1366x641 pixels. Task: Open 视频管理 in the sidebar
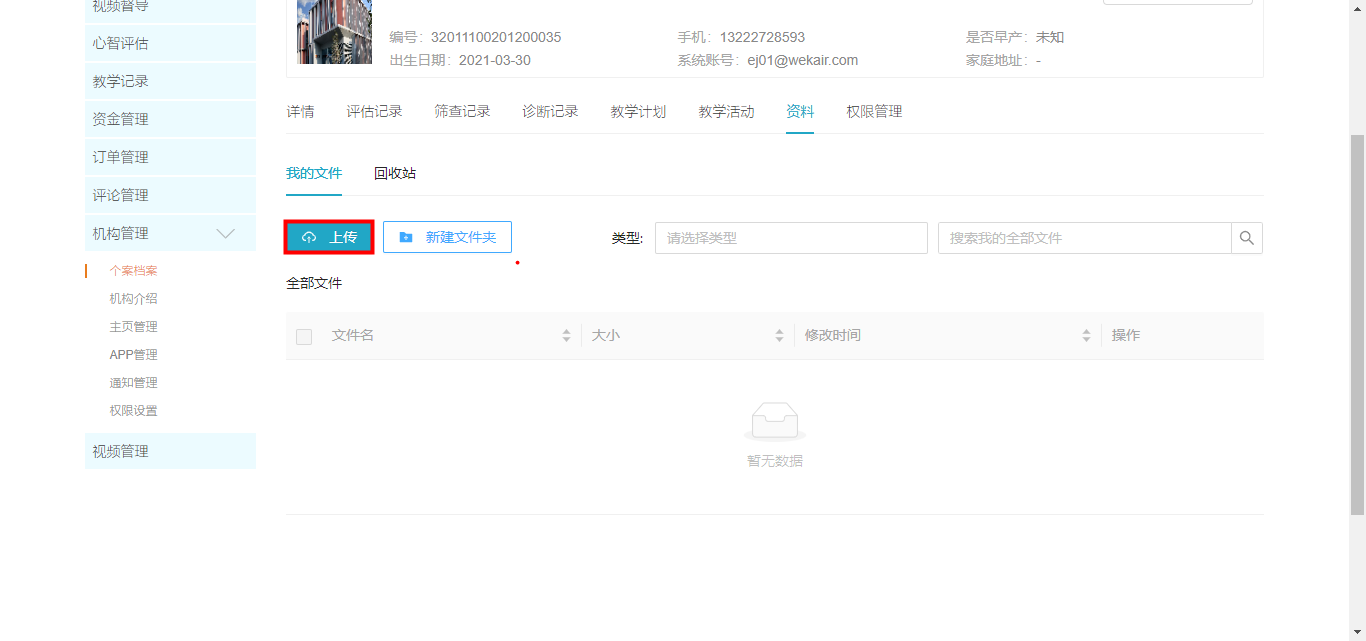tap(170, 451)
